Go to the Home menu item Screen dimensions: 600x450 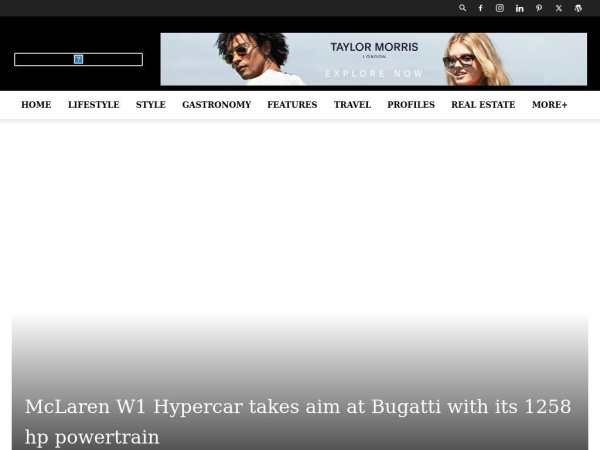pyautogui.click(x=36, y=105)
